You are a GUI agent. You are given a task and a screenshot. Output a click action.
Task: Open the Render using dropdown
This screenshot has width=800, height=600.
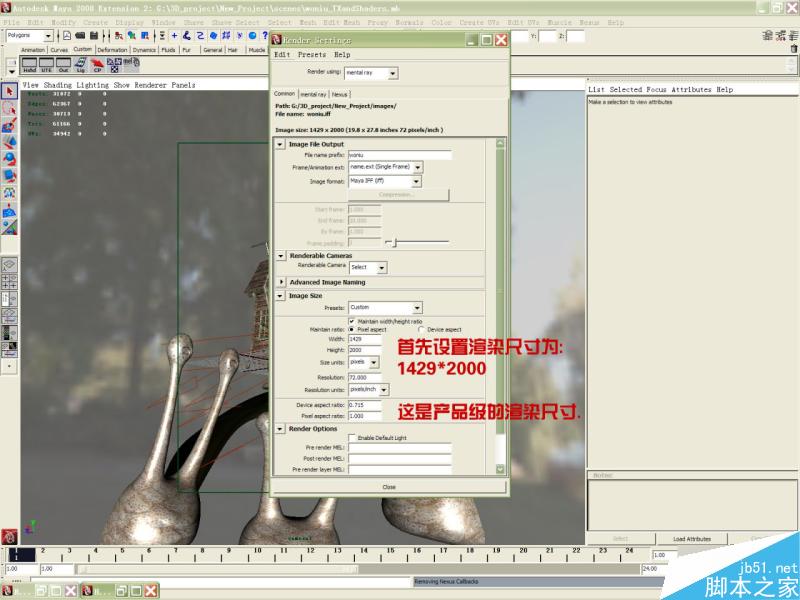point(371,73)
